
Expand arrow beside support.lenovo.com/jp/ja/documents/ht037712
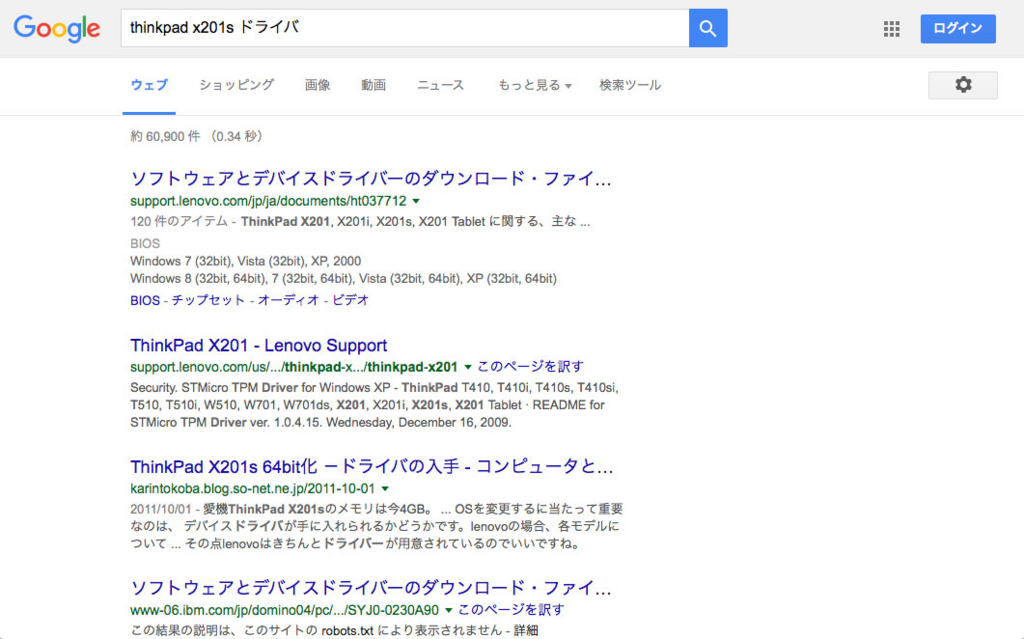pyautogui.click(x=416, y=201)
